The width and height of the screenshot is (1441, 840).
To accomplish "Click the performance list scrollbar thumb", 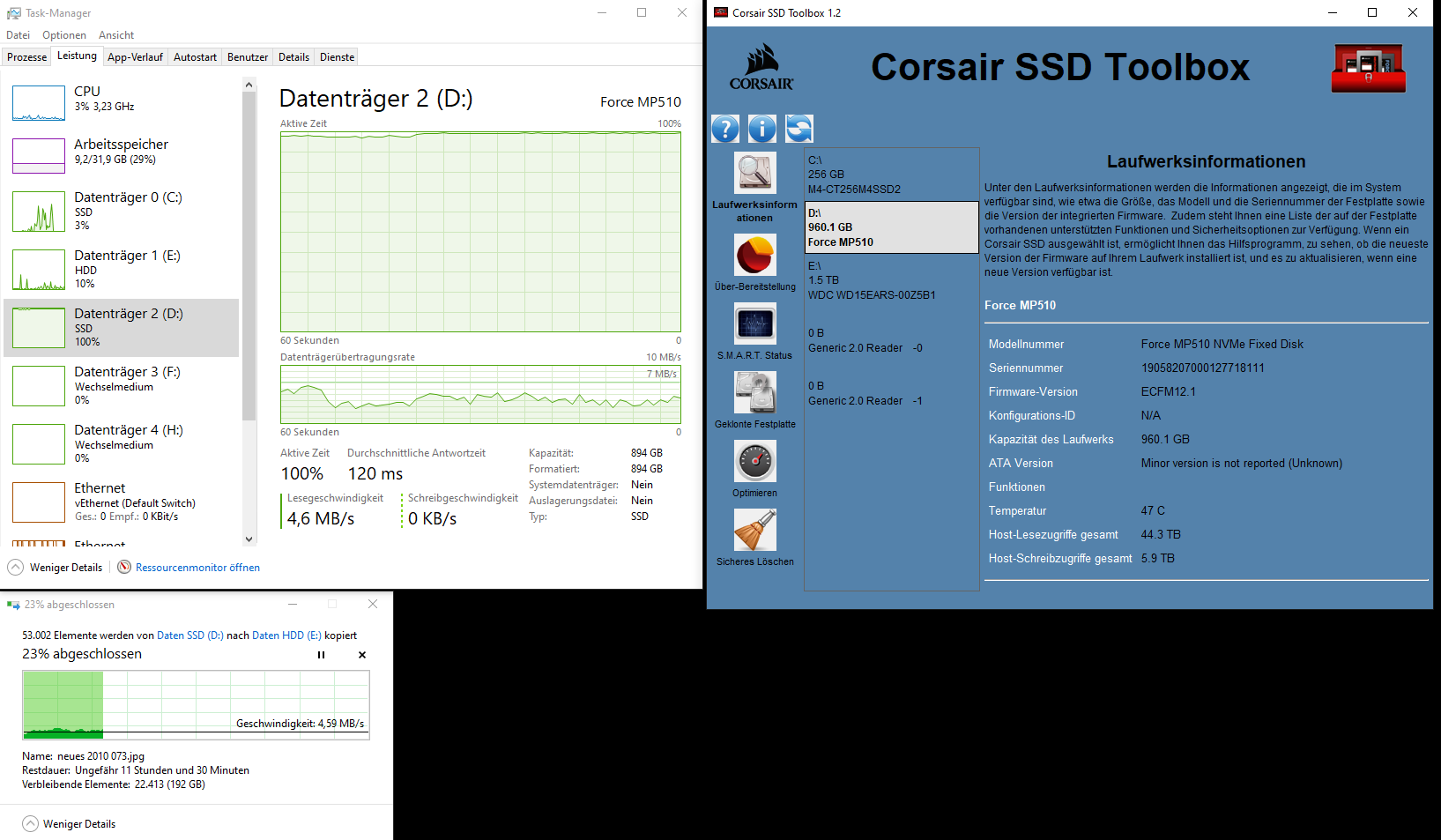I will pos(249,256).
